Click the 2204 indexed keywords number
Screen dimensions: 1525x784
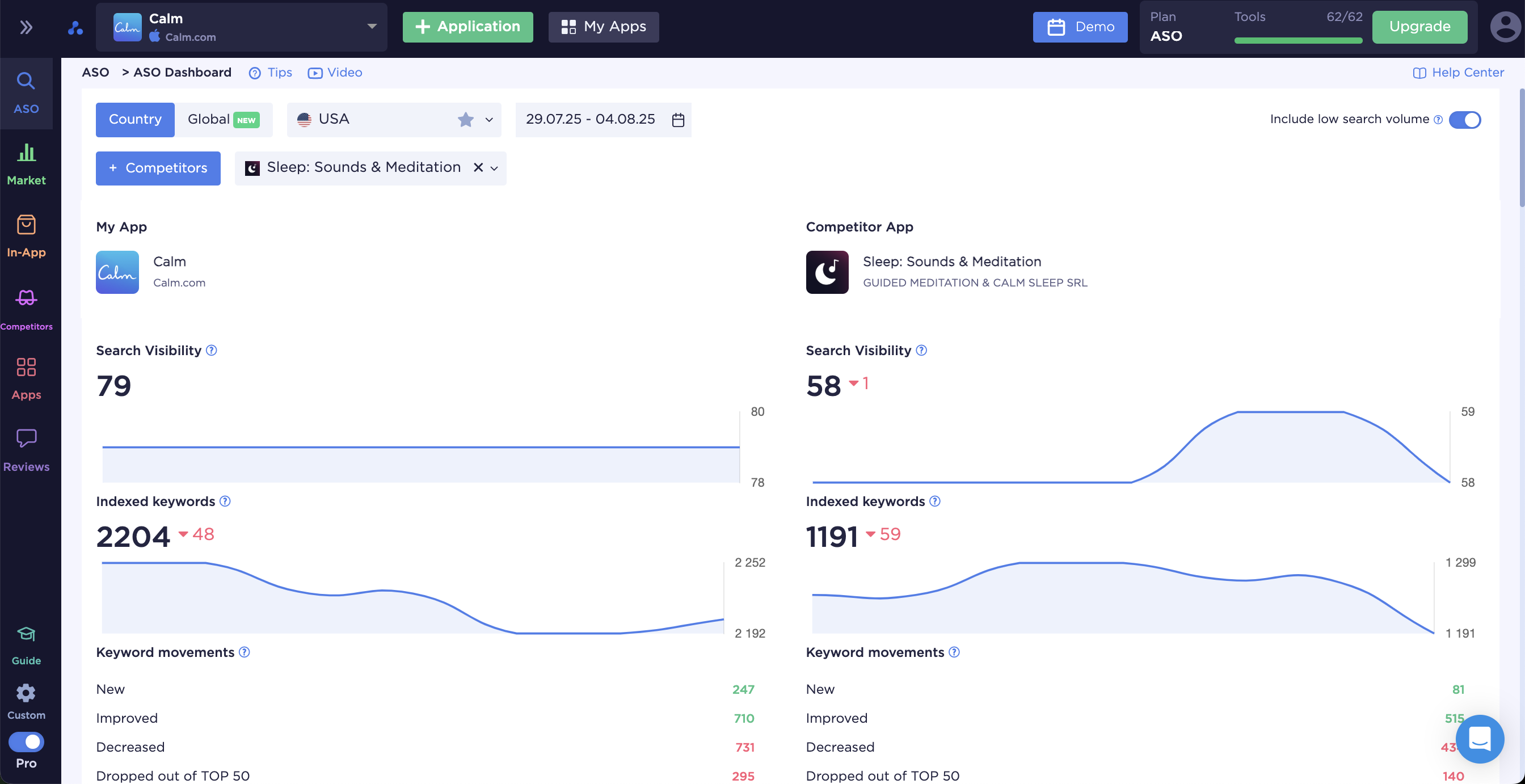coord(133,537)
